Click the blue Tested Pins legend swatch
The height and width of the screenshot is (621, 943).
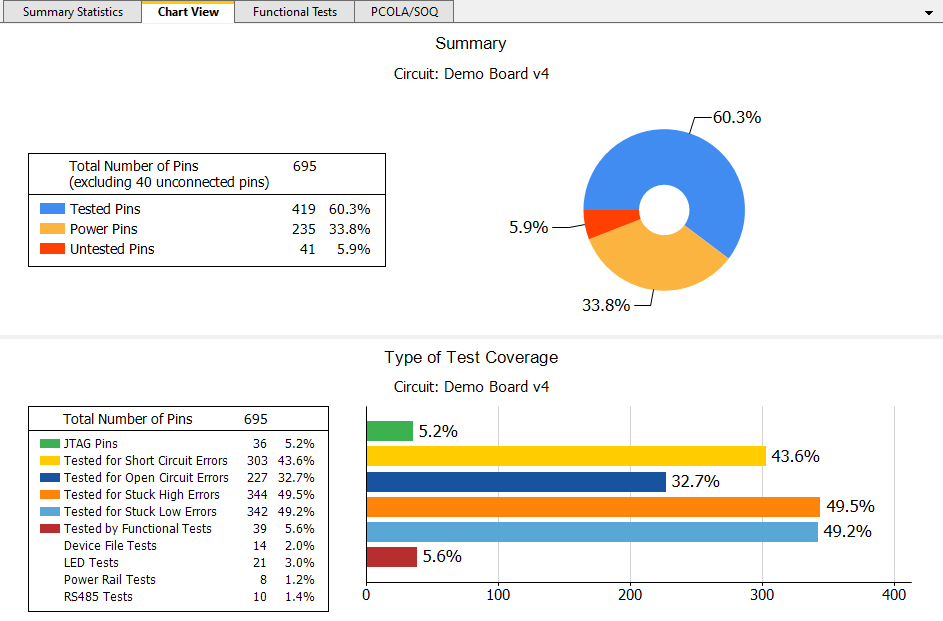pos(52,209)
